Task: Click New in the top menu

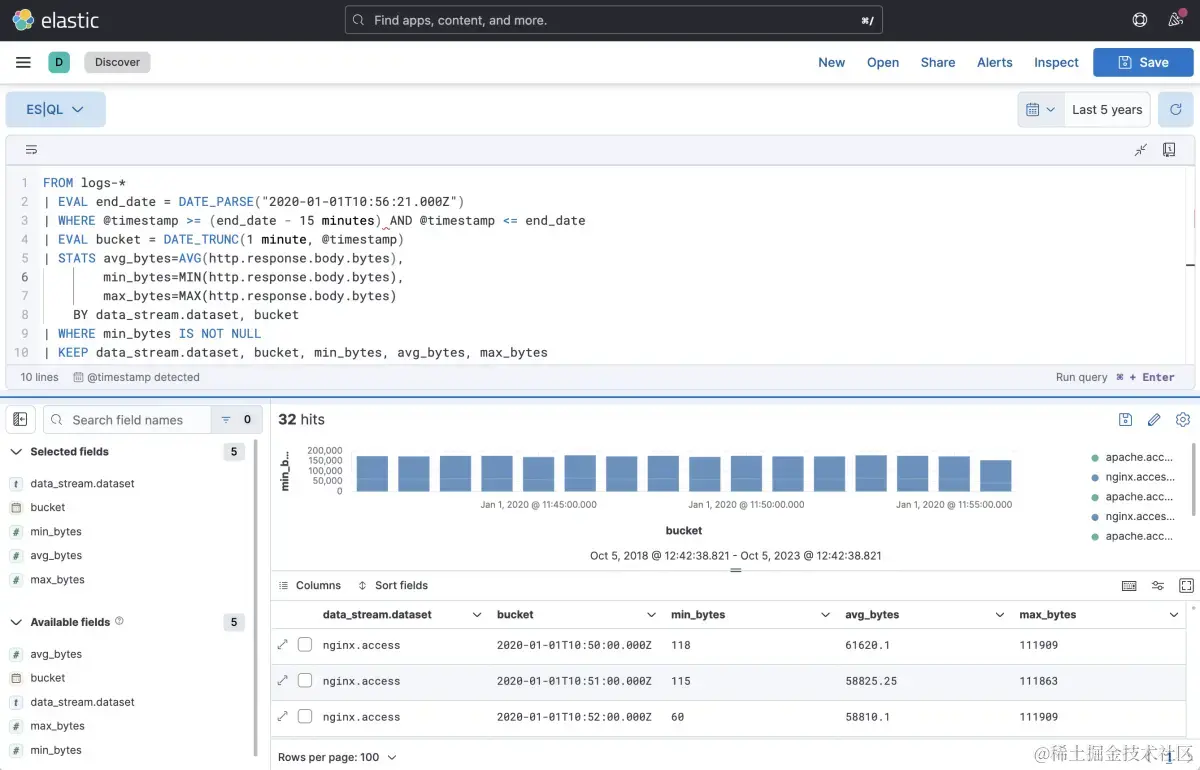Action: coord(832,62)
